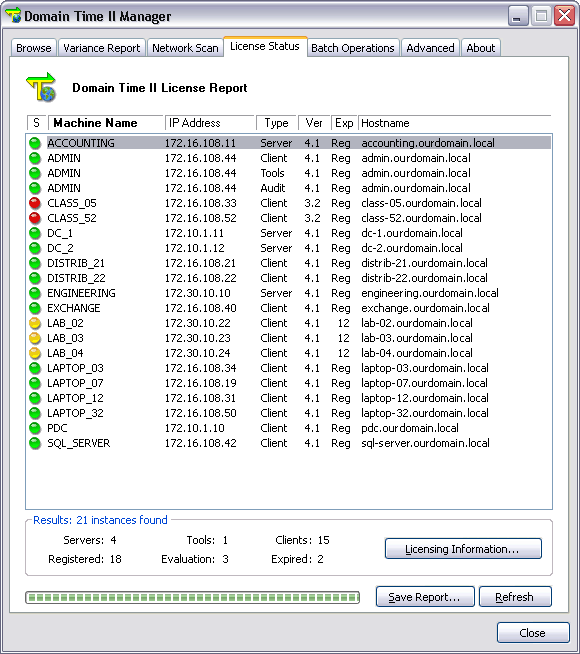580x654 pixels.
Task: Click the green status icon for ENGINEERING
Action: coord(35,293)
